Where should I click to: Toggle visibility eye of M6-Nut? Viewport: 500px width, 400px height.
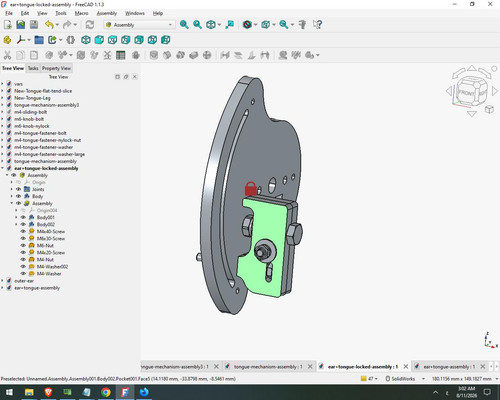[x=23, y=245]
